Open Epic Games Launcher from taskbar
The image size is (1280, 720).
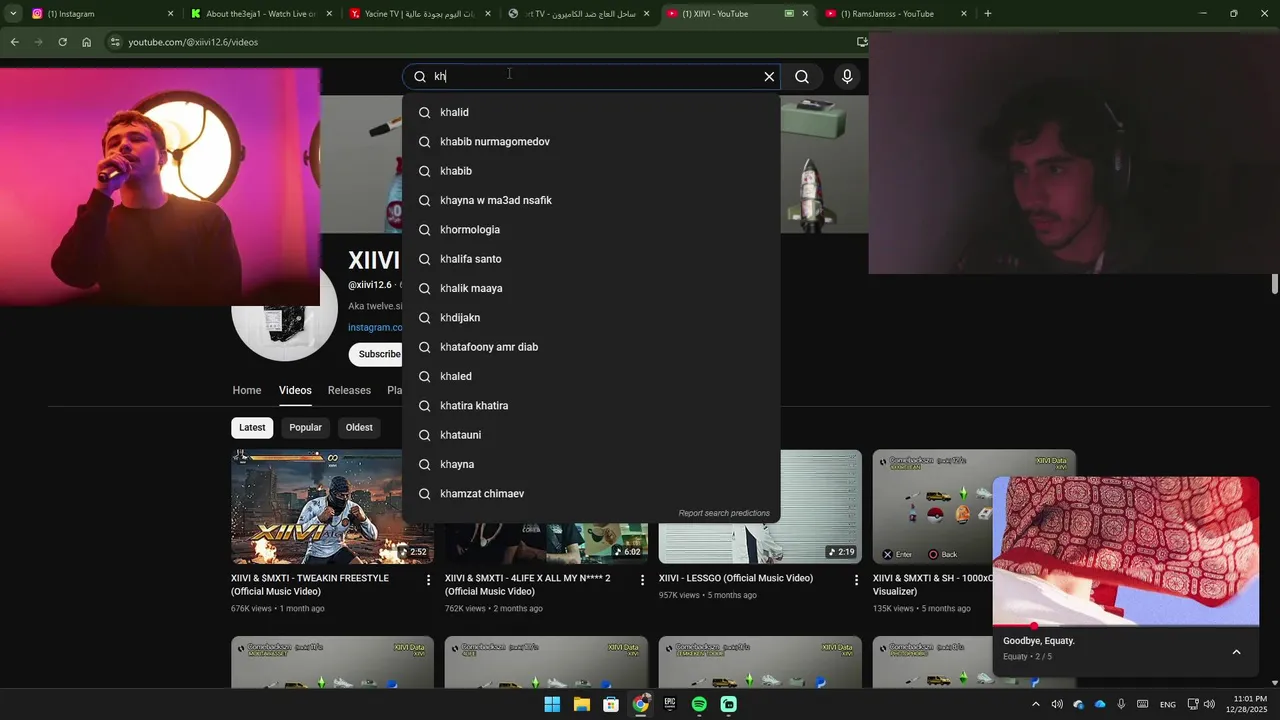point(670,705)
